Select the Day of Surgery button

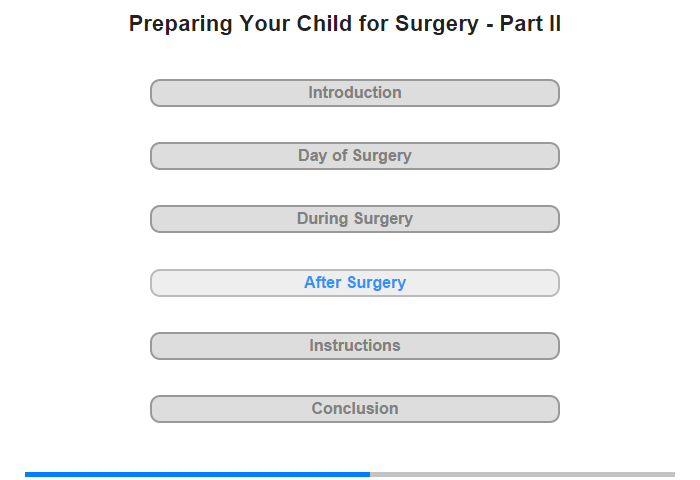click(354, 156)
